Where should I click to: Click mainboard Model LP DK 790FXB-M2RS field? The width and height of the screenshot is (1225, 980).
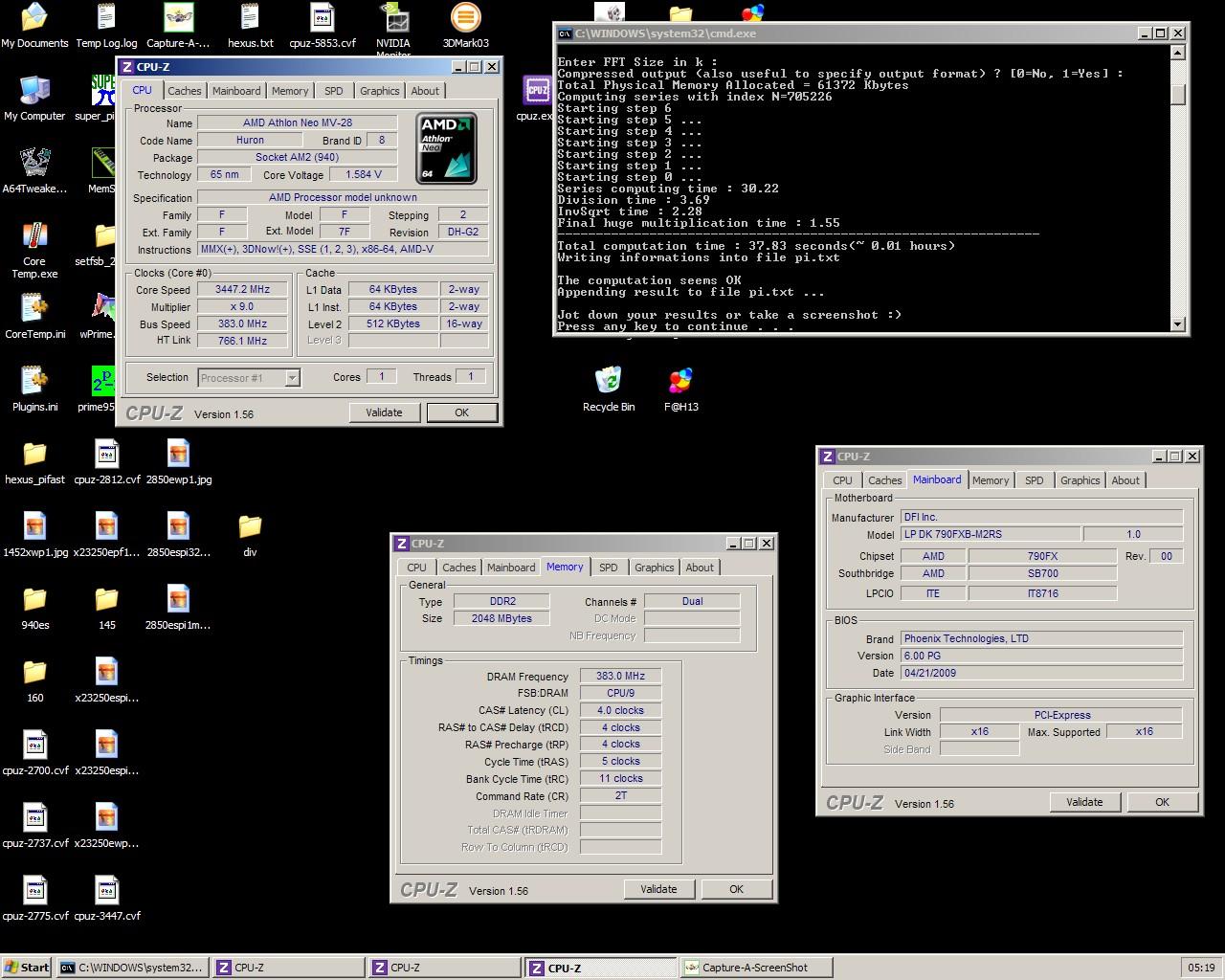(x=991, y=534)
